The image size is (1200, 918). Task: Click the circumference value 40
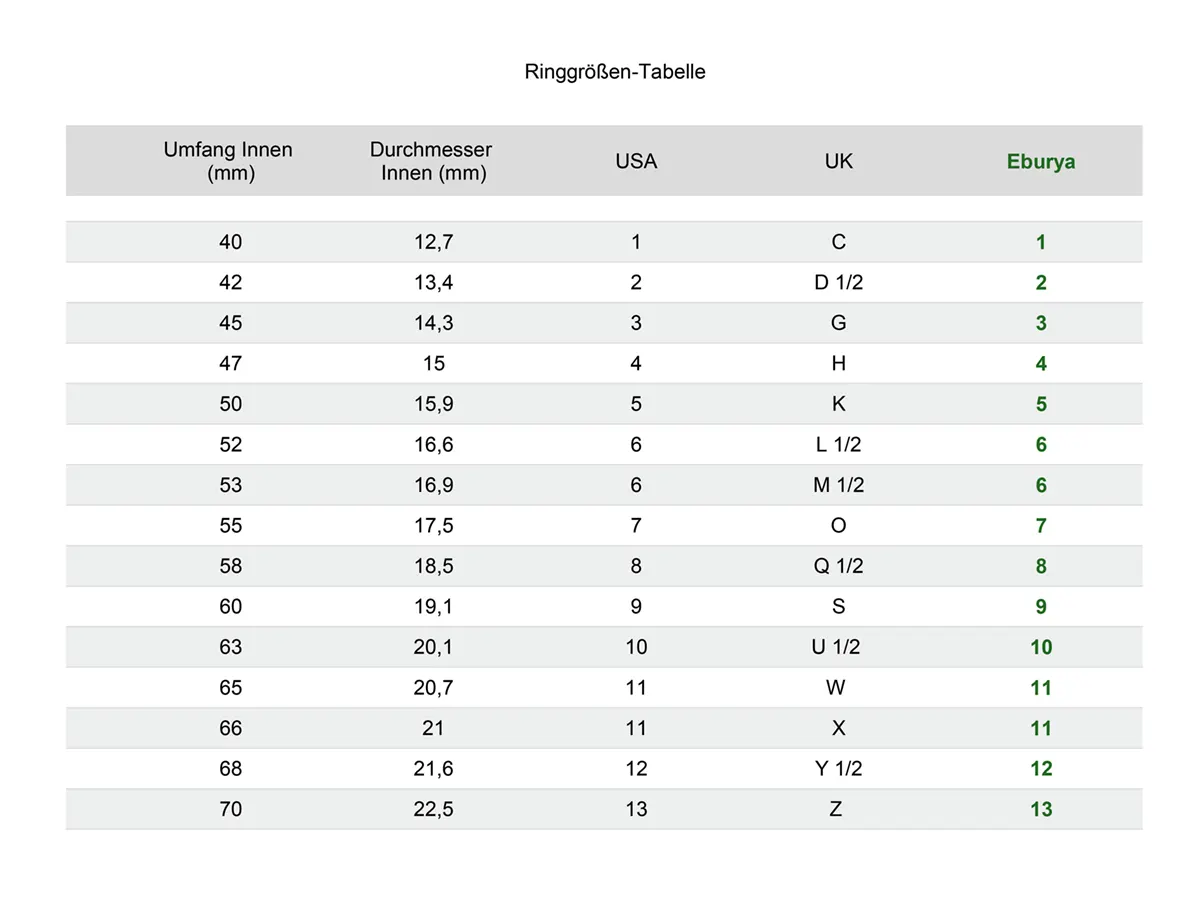tap(230, 242)
